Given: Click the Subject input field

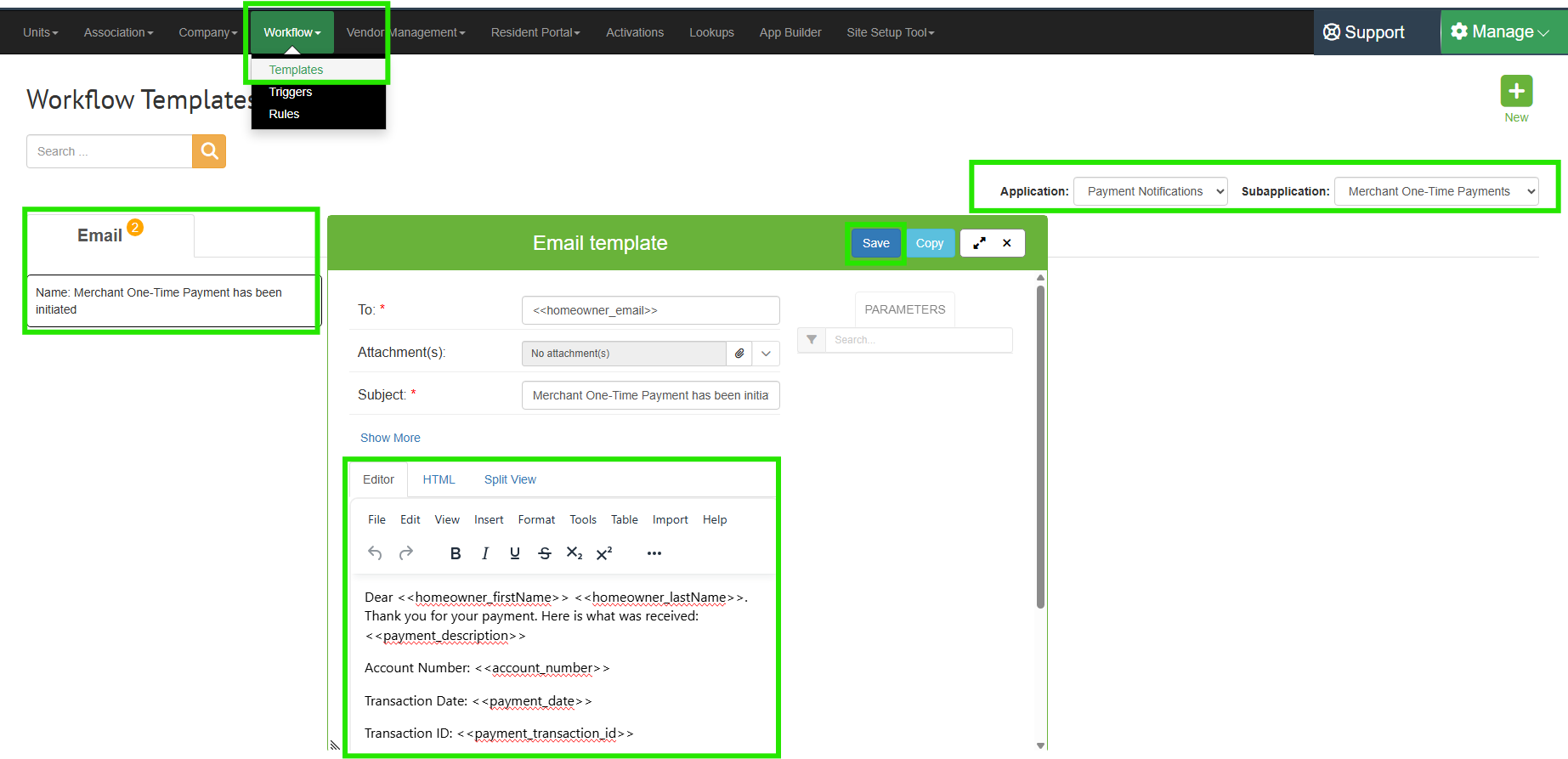Looking at the screenshot, I should (650, 395).
